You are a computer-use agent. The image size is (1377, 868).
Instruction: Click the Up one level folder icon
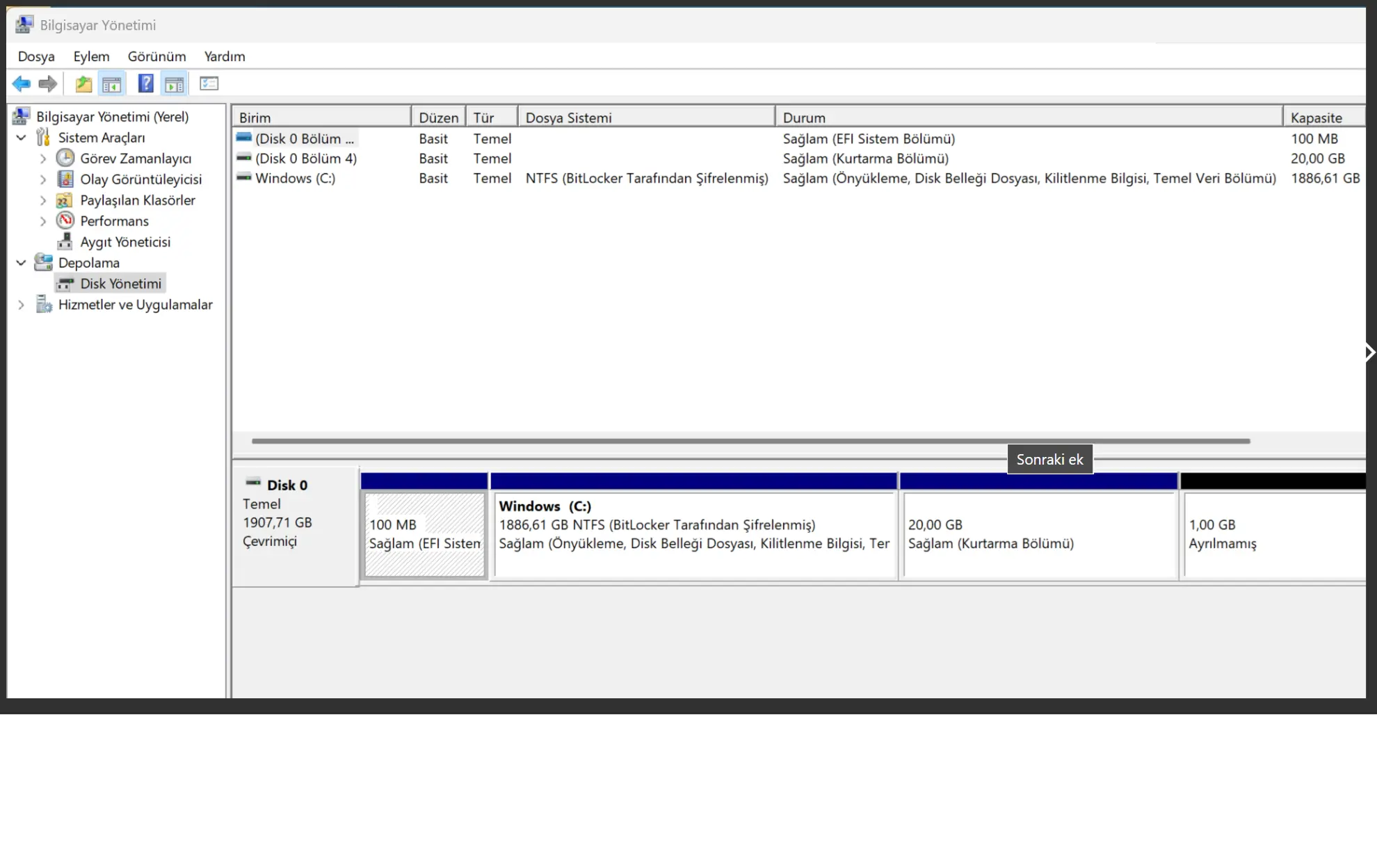[x=83, y=84]
